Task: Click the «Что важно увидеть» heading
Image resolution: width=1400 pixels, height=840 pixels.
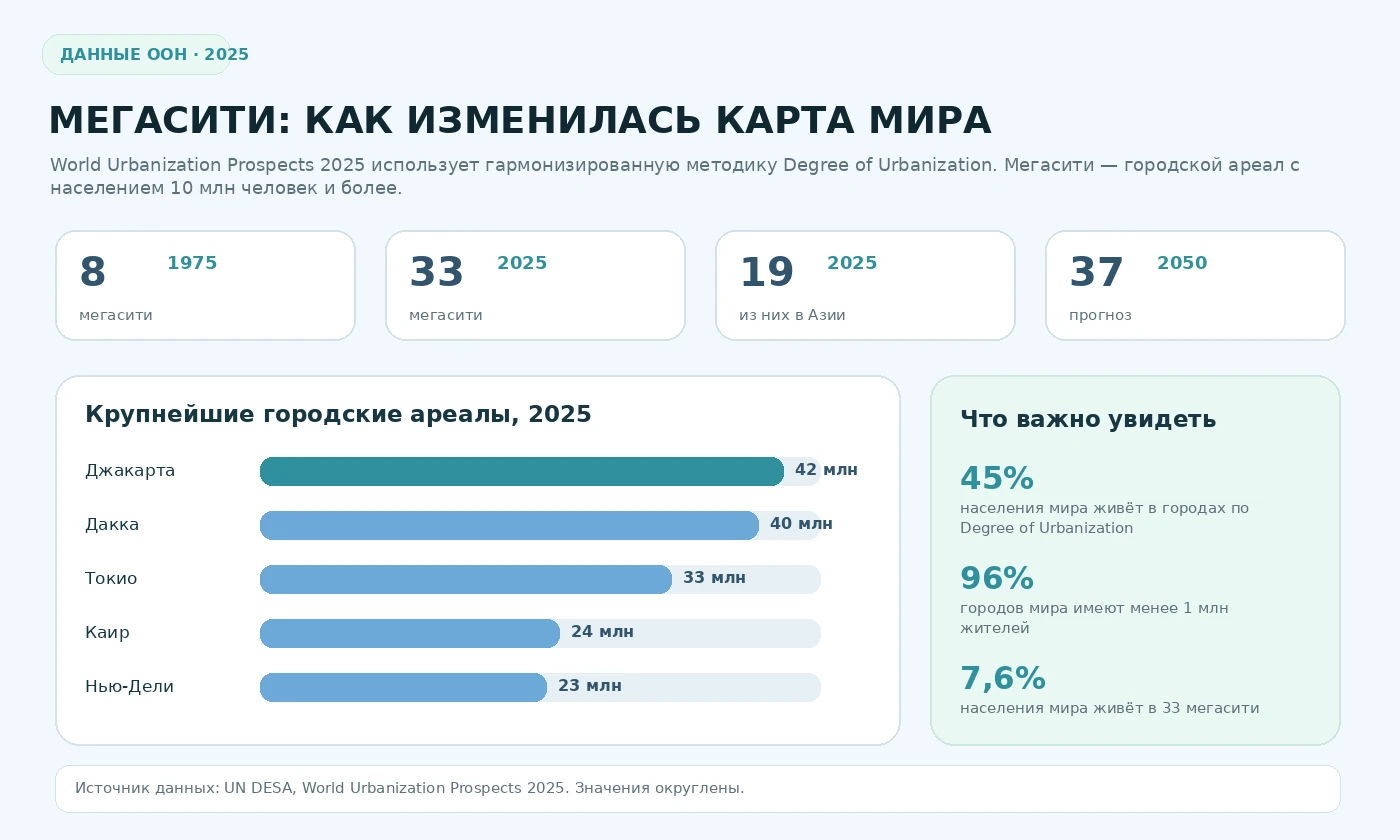Action: pyautogui.click(x=1088, y=420)
